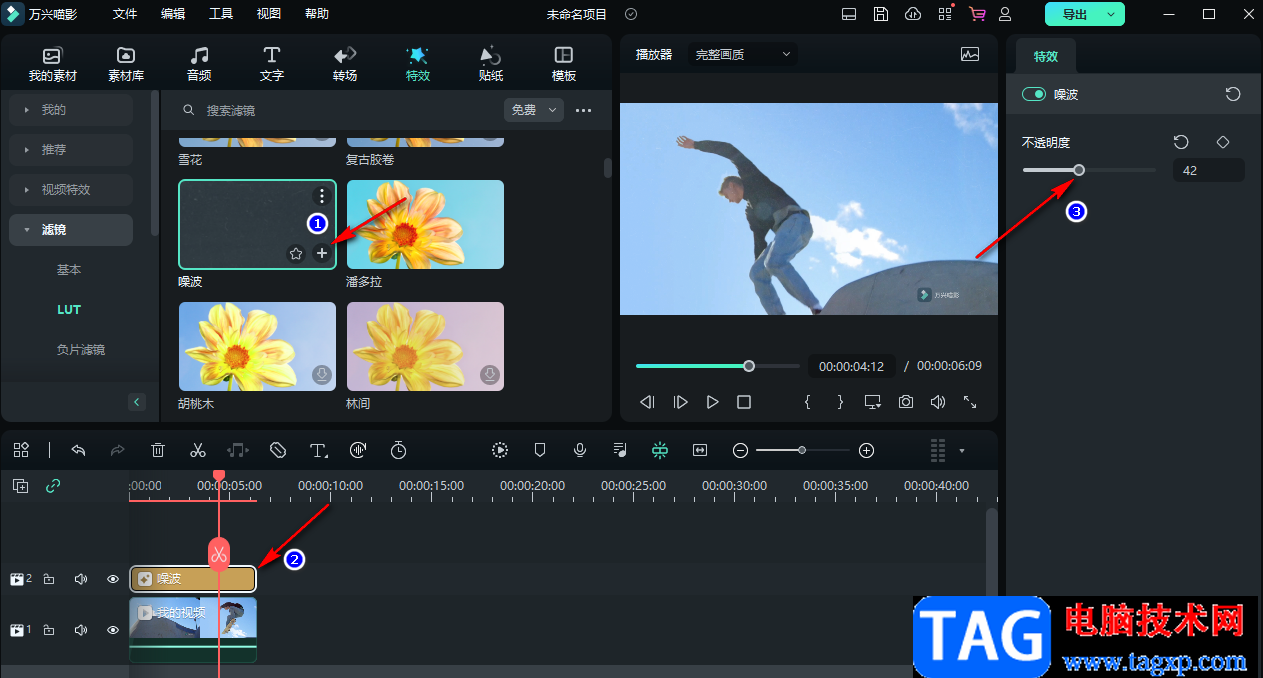Open the user account icon
1263x678 pixels.
point(1005,14)
